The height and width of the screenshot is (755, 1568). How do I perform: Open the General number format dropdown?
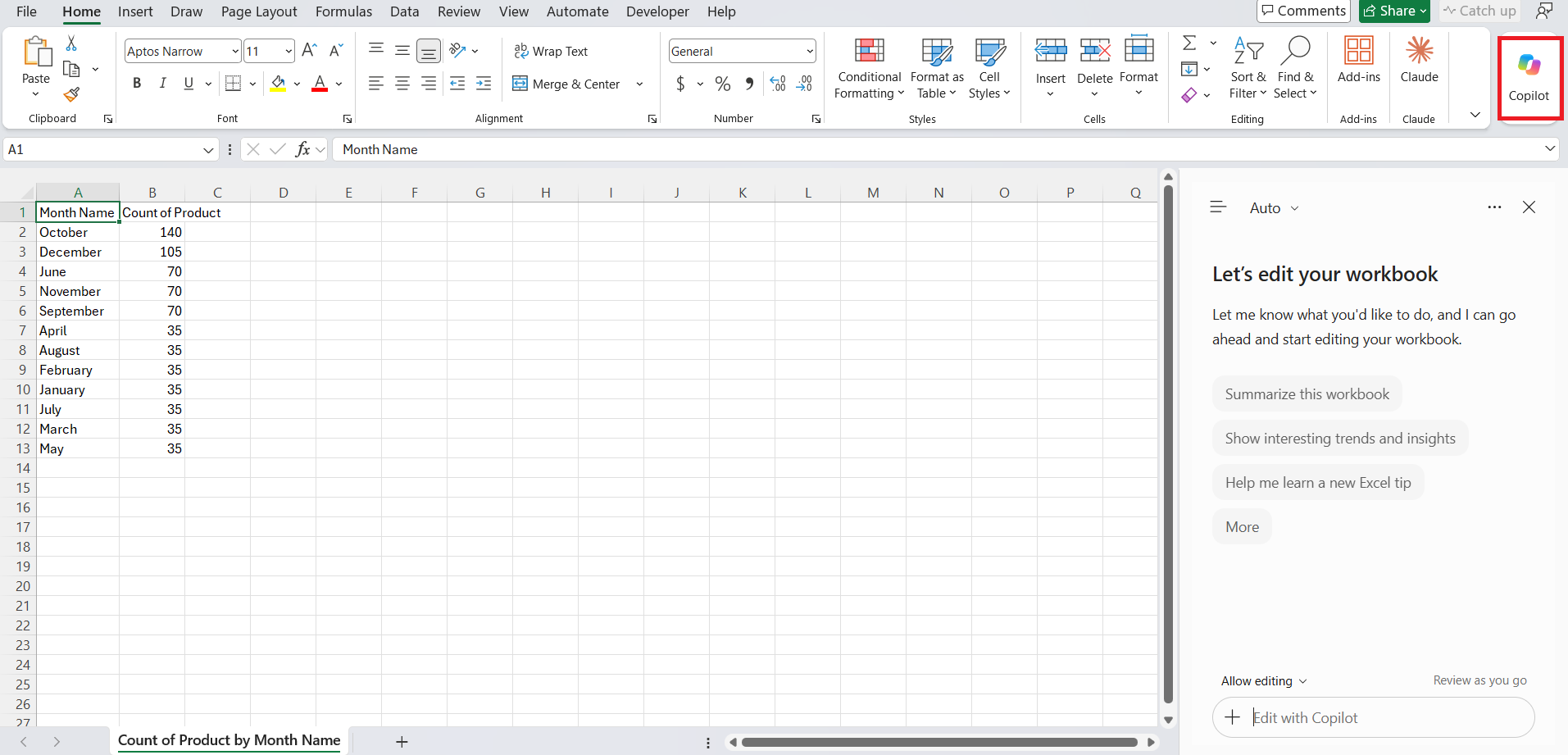click(x=810, y=51)
